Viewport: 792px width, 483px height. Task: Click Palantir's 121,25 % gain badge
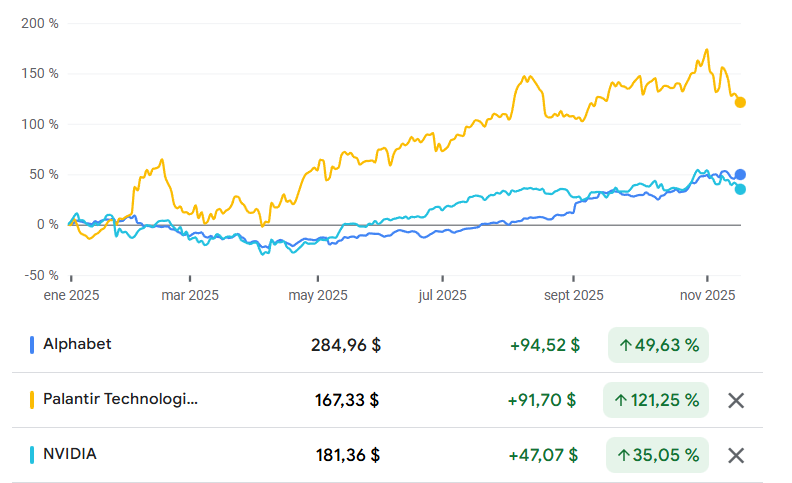[655, 400]
